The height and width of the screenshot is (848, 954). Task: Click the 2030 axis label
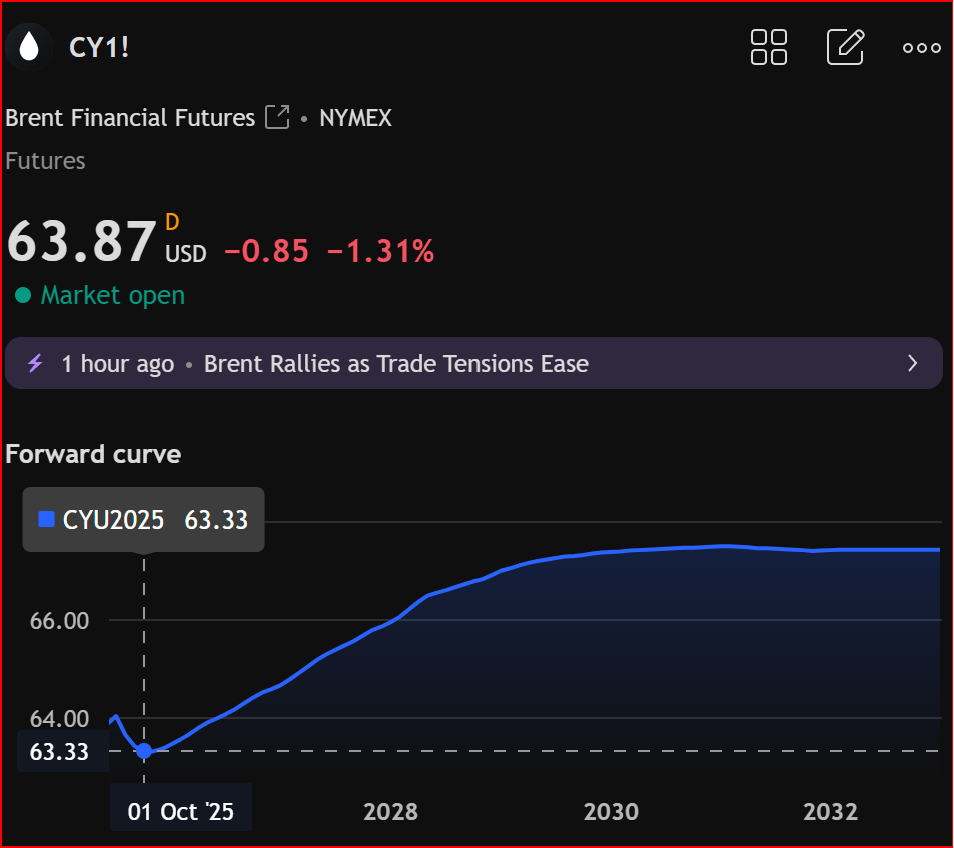pyautogui.click(x=611, y=812)
